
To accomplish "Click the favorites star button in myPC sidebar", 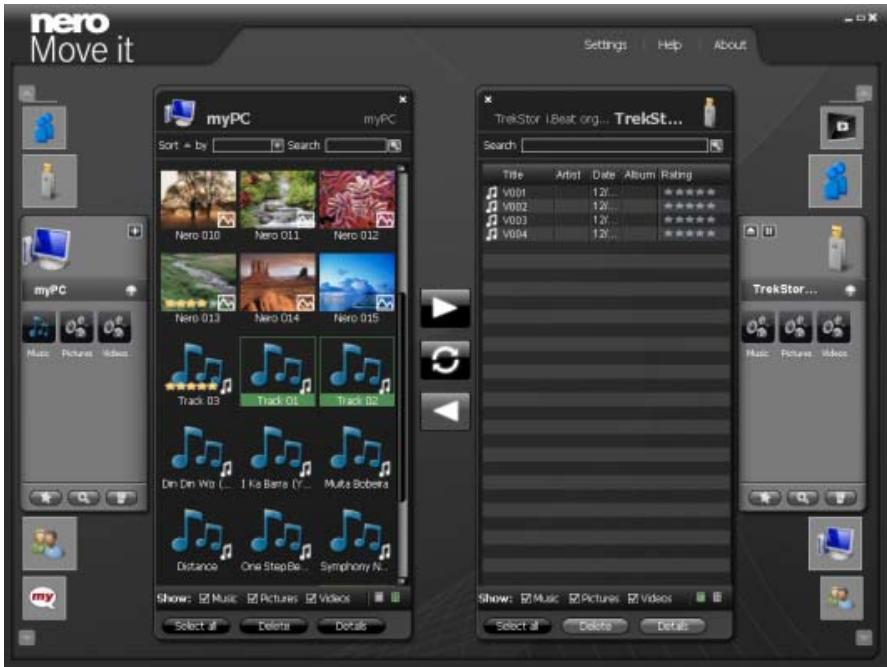I will click(x=46, y=498).
